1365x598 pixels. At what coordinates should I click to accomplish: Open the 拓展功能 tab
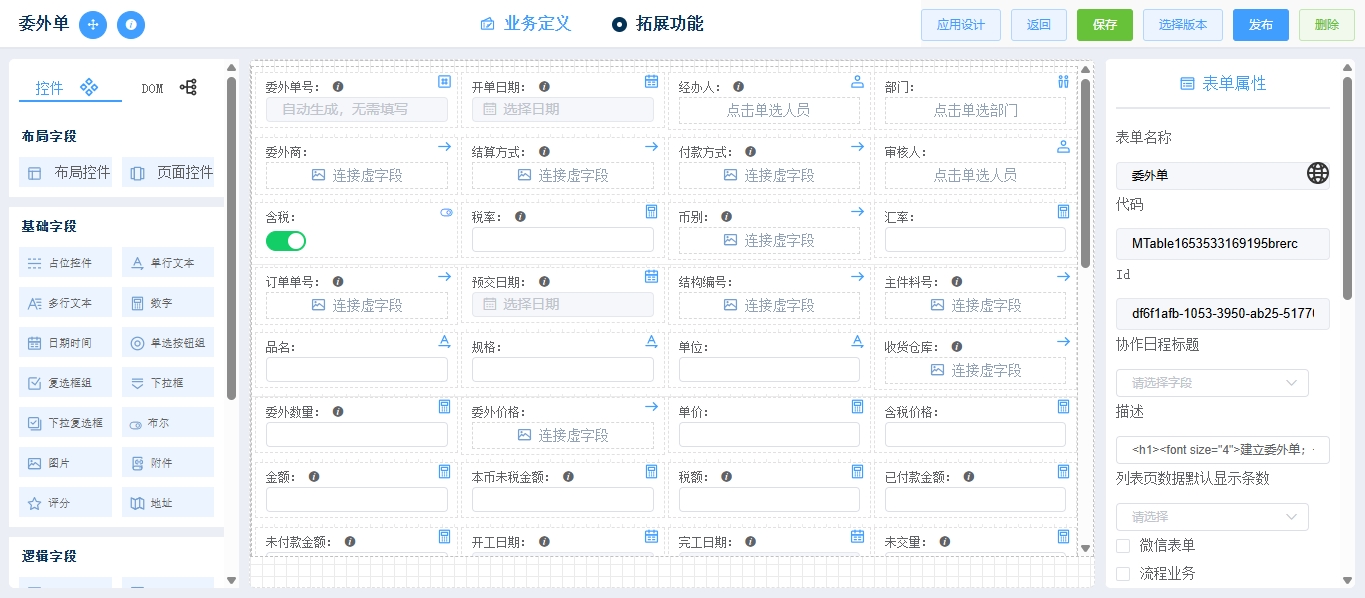coord(658,24)
